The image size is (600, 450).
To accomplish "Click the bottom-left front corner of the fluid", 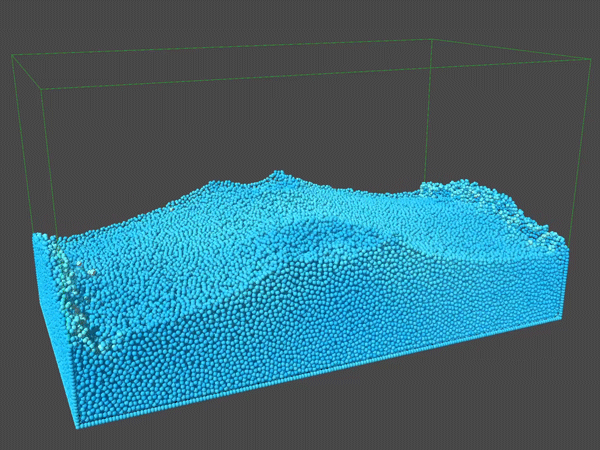I will coord(75,423).
